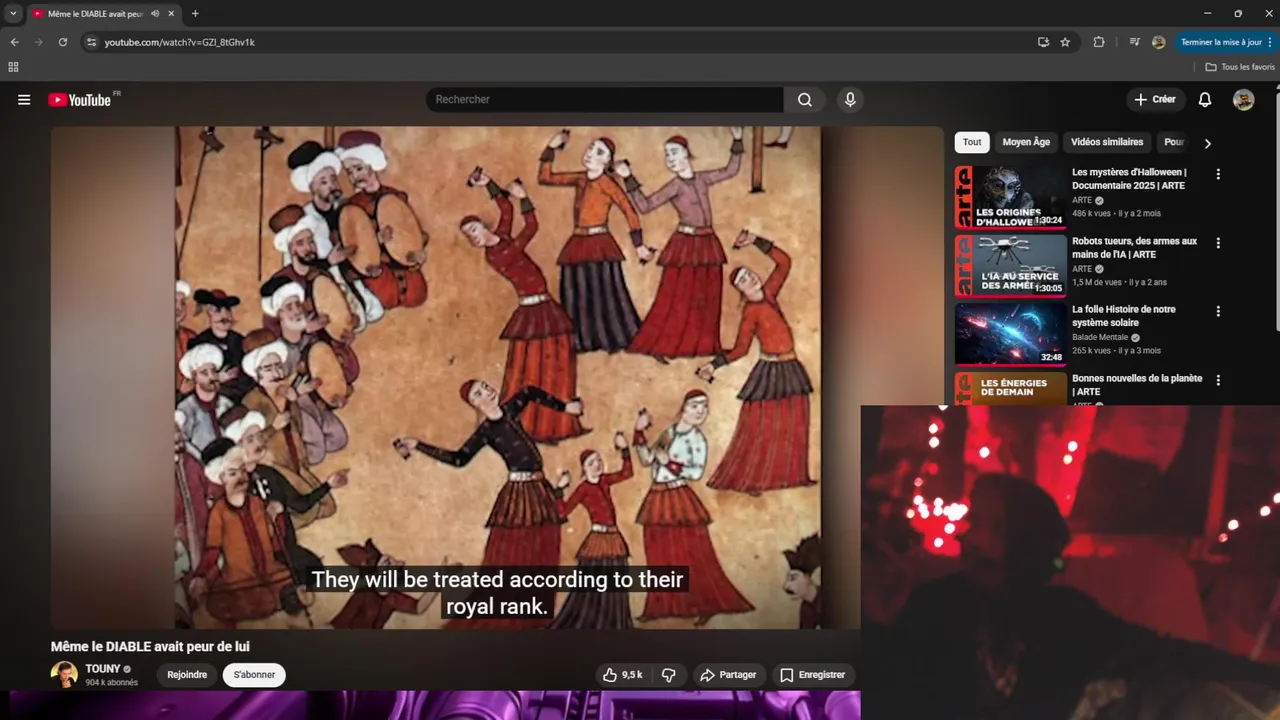Open the apps grid icon in bookmarks bar
Image resolution: width=1280 pixels, height=720 pixels.
click(13, 67)
